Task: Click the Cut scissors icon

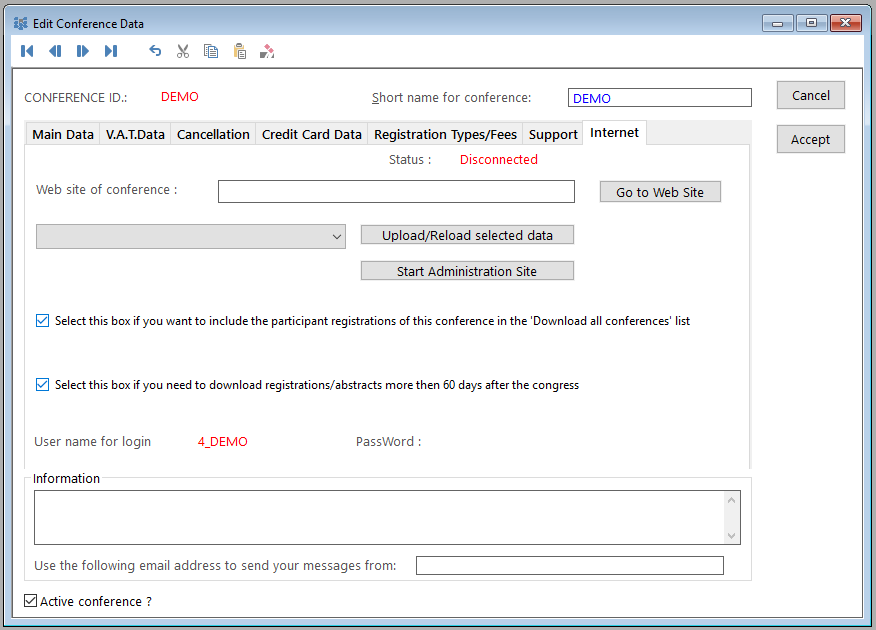Action: click(x=183, y=51)
